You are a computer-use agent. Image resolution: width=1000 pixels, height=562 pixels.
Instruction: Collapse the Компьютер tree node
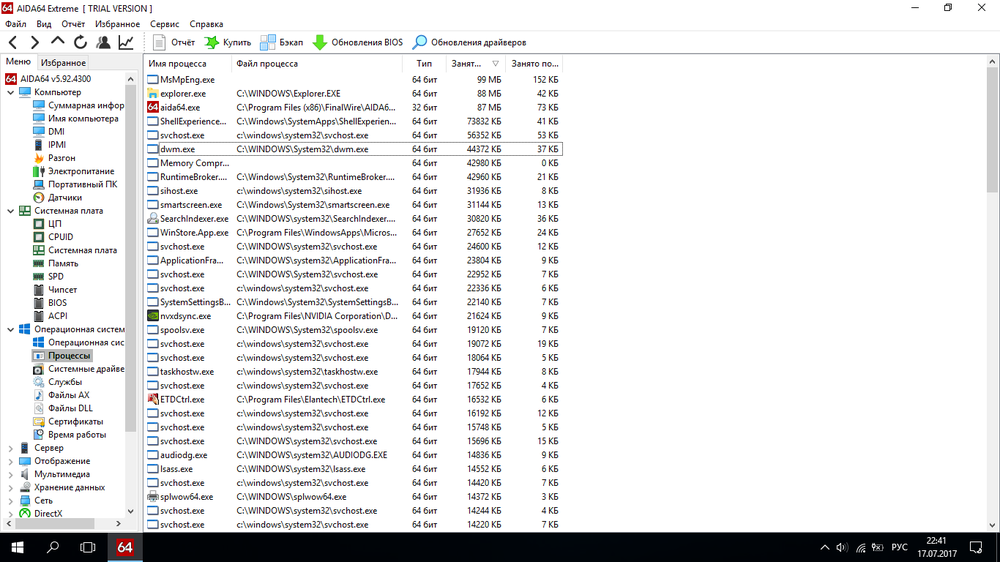11,92
